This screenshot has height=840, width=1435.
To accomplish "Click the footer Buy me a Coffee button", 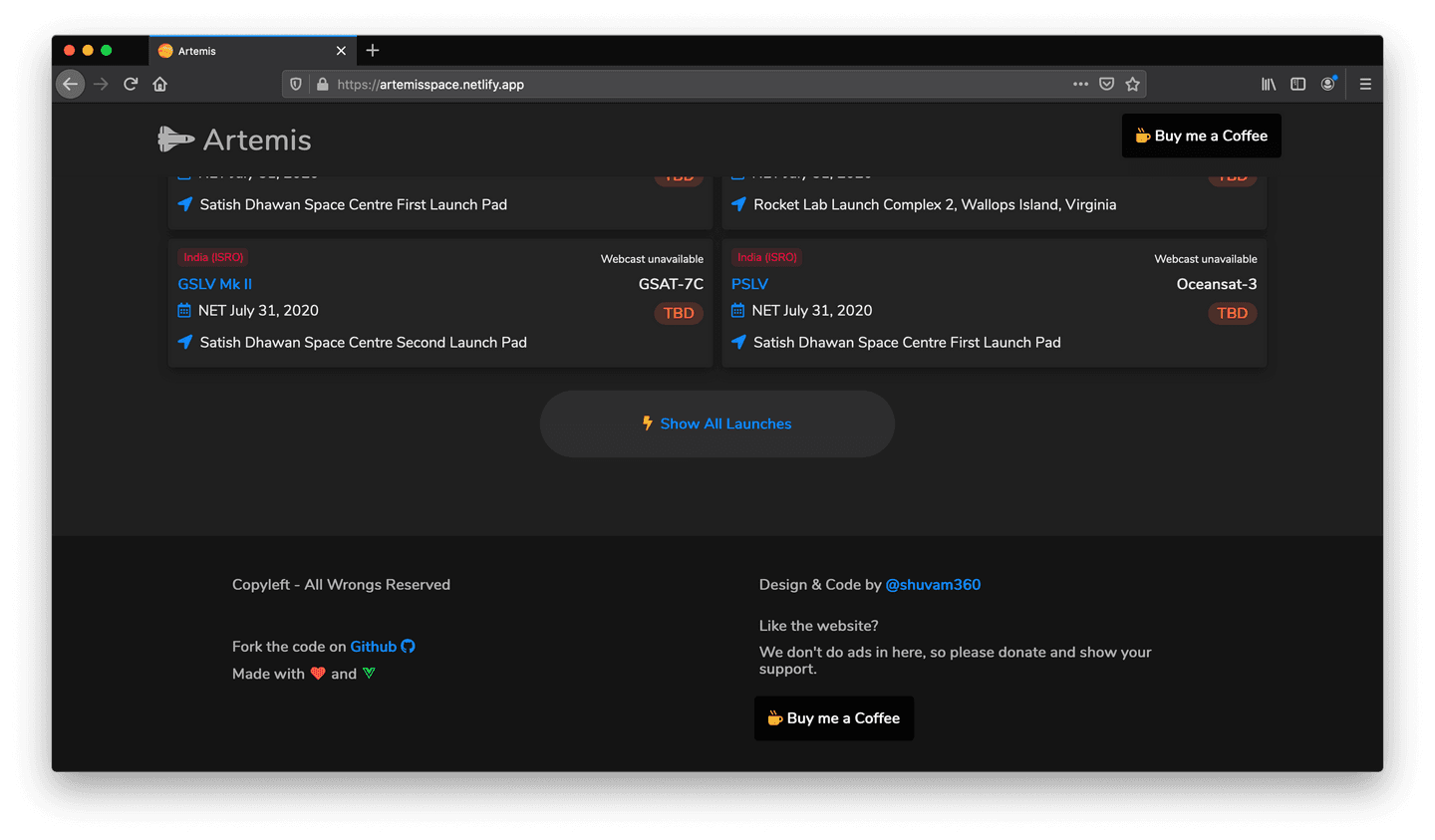I will click(834, 718).
